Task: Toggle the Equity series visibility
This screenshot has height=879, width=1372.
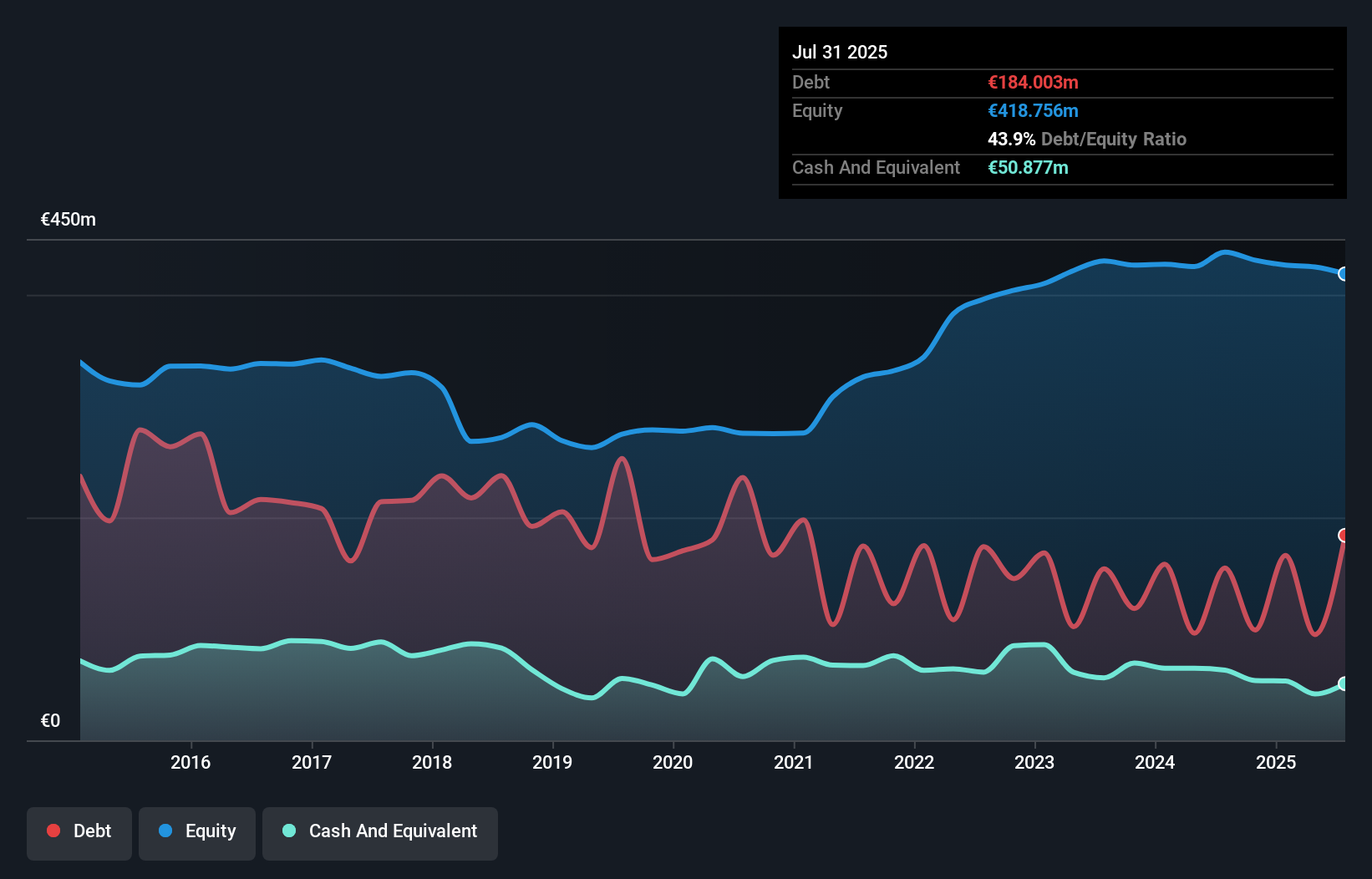Action: [196, 831]
